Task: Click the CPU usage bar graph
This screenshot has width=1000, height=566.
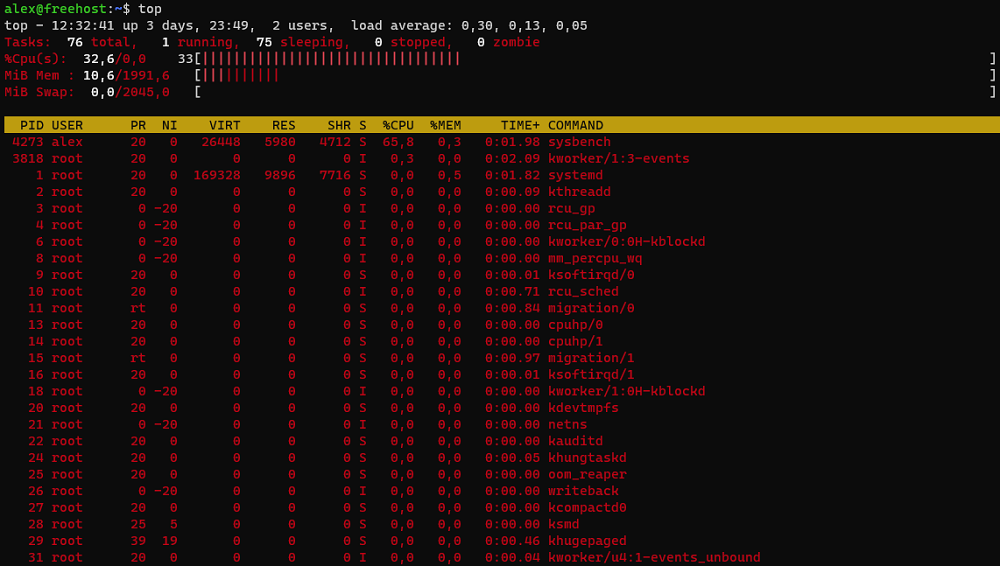Action: (331, 59)
